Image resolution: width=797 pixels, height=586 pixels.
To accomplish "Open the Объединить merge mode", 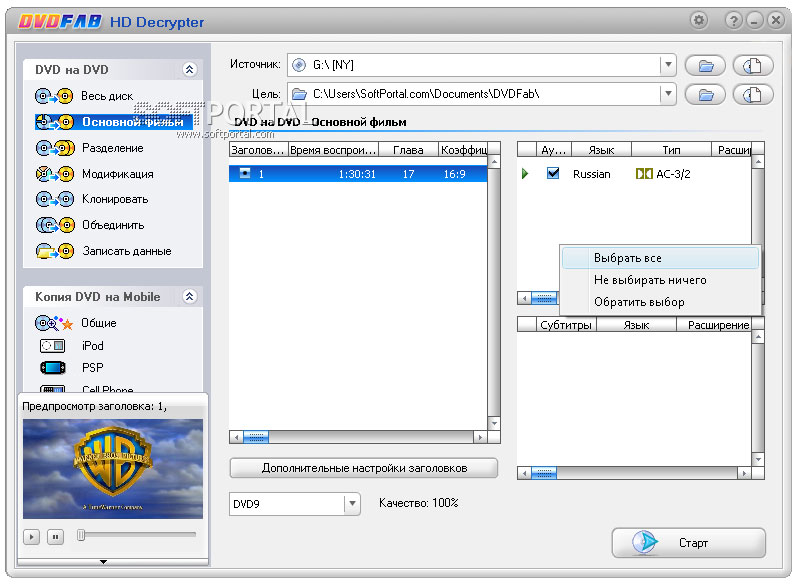I will coord(90,225).
